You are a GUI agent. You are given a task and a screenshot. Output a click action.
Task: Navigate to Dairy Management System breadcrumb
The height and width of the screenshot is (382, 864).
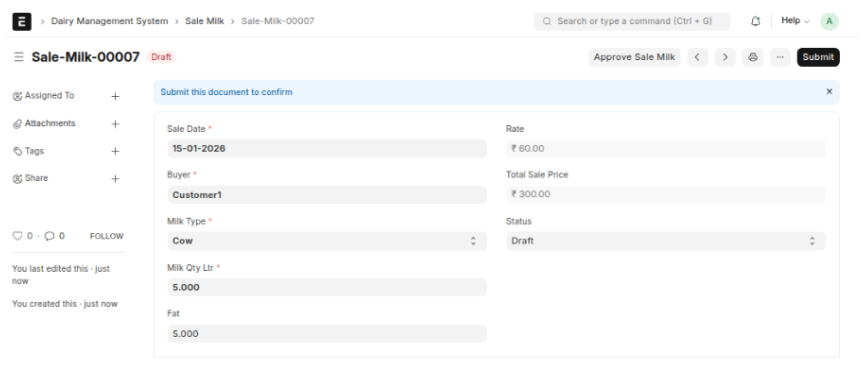(x=110, y=21)
